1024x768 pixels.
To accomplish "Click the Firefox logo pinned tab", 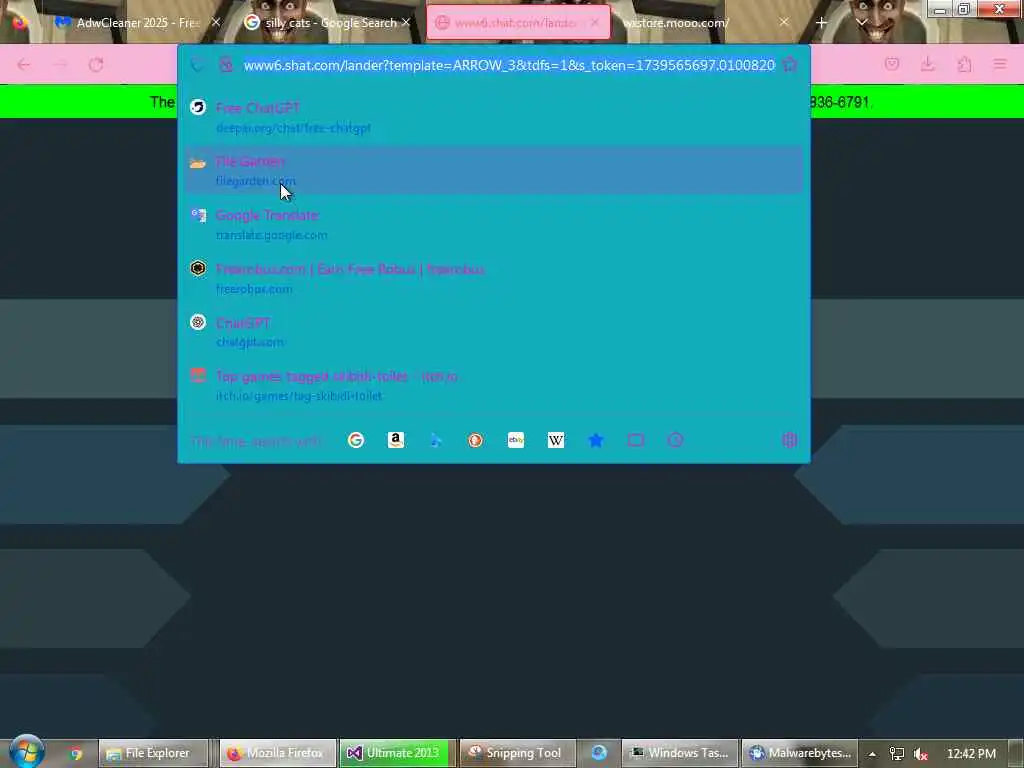I will pyautogui.click(x=20, y=23).
